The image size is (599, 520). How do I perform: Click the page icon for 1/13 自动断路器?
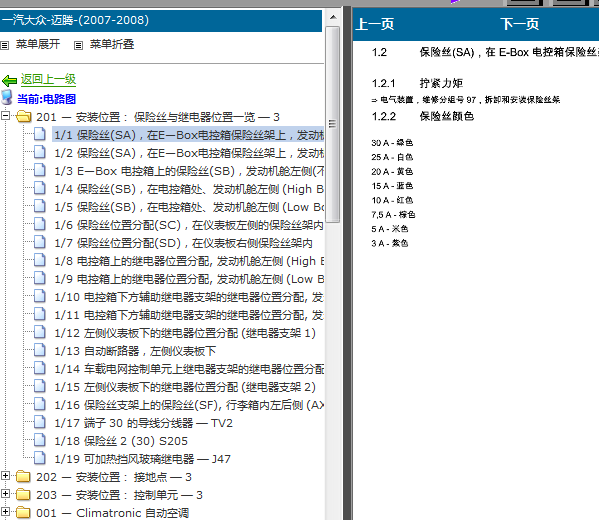[39, 350]
